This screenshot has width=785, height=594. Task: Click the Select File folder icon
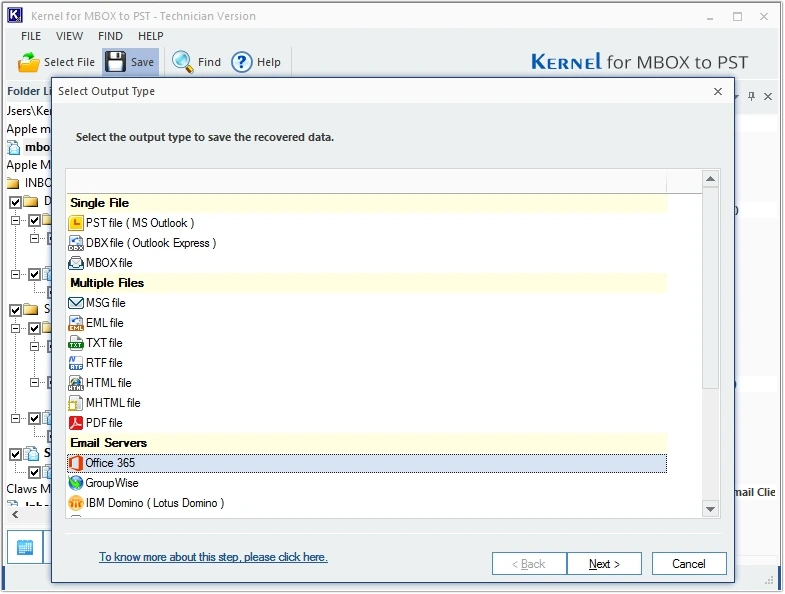(x=29, y=62)
